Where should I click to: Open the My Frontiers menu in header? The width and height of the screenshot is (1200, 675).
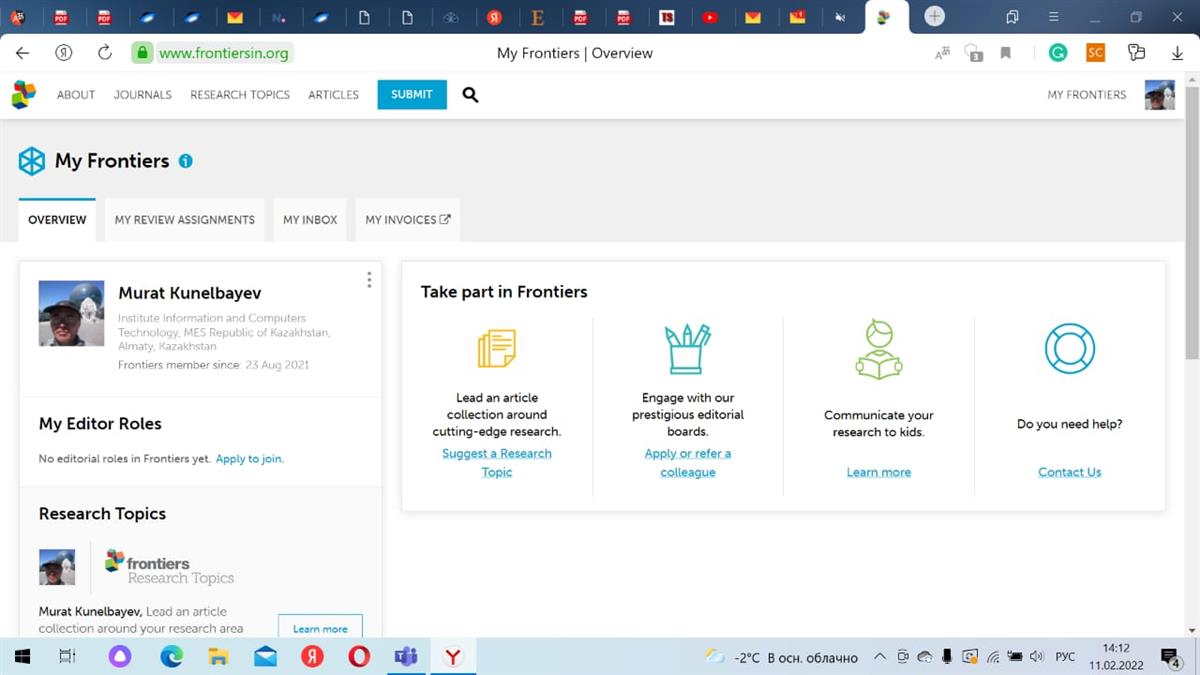1086,95
